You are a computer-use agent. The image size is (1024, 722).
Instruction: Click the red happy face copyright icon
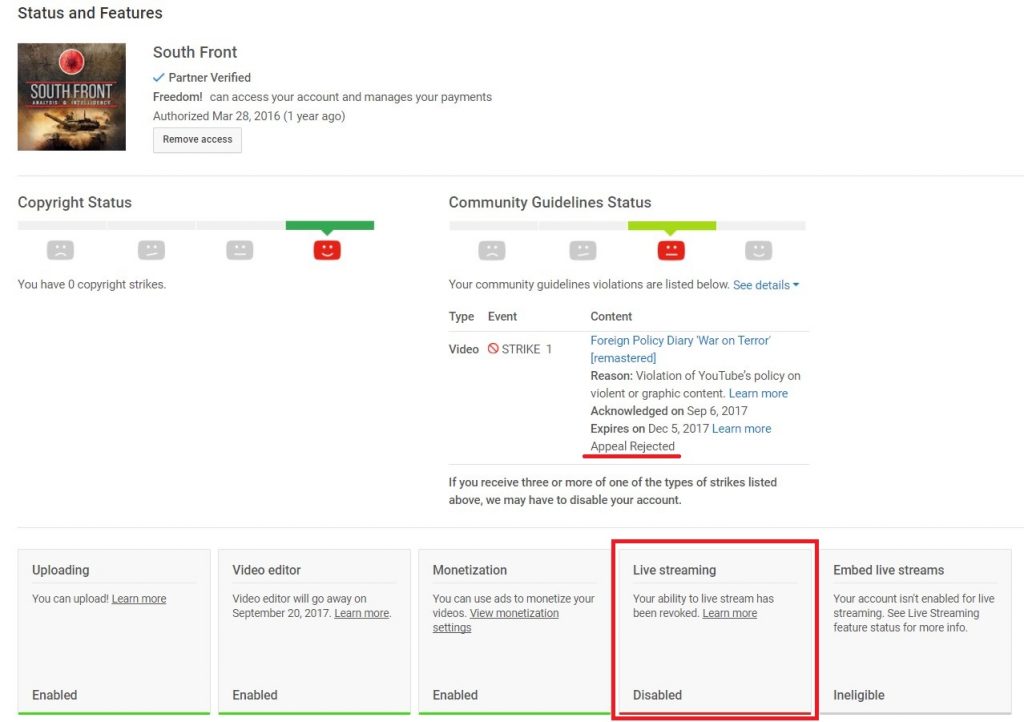tap(327, 250)
